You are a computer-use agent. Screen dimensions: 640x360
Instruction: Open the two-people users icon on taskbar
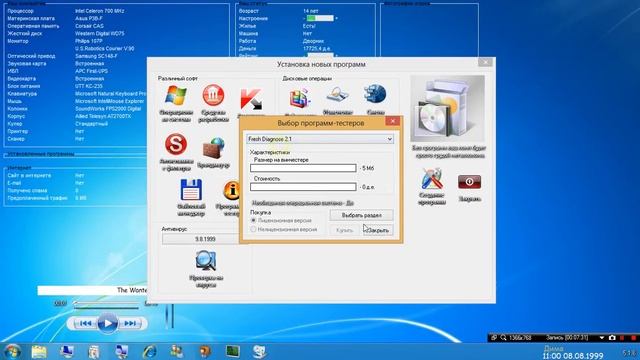click(x=177, y=351)
